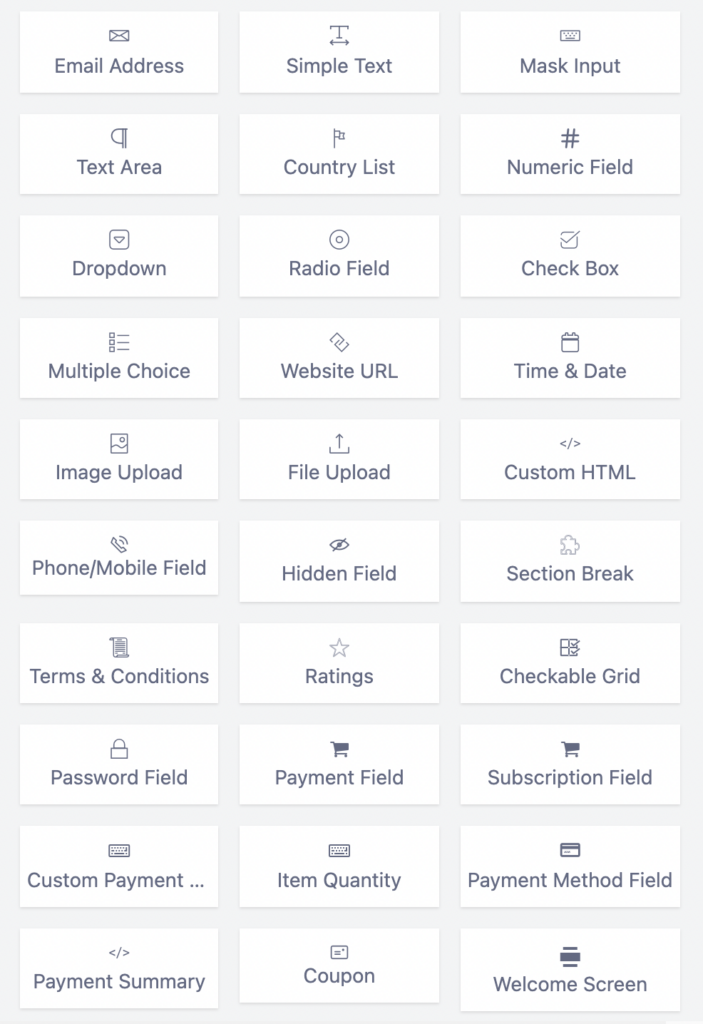Viewport: 703px width, 1024px height.
Task: Select the shopping cart icon on Payment Field
Action: [339, 749]
